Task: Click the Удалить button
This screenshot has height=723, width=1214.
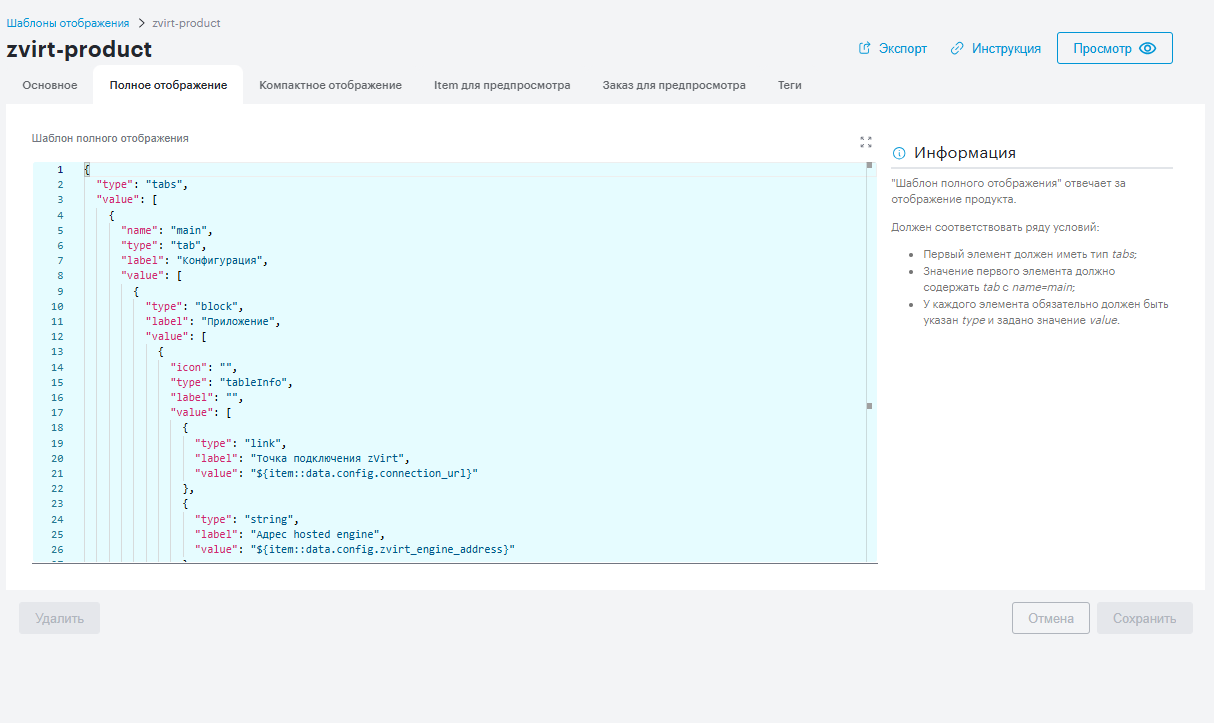Action: point(59,618)
